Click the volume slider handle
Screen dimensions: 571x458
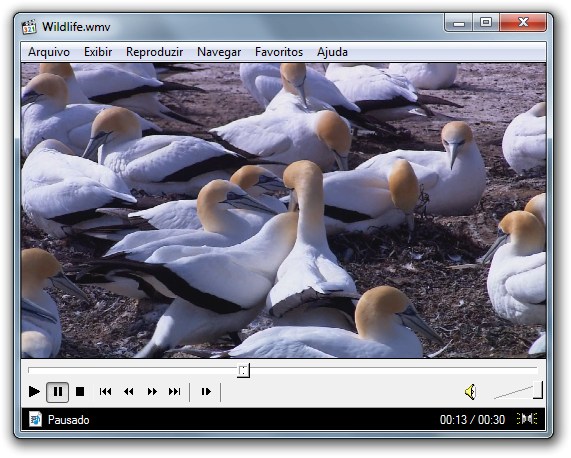pos(538,390)
